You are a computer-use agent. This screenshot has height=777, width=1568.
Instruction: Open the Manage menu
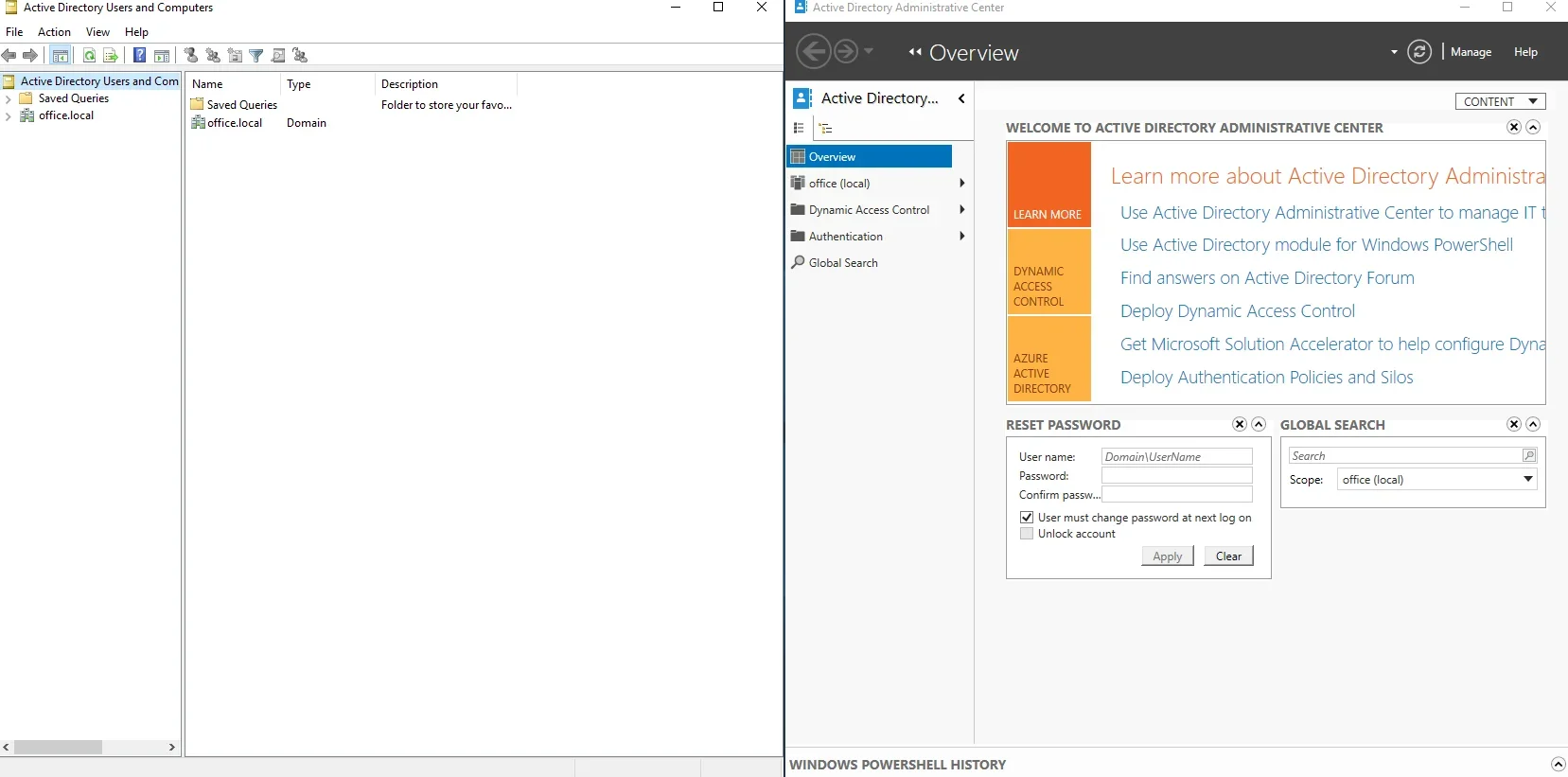point(1471,52)
